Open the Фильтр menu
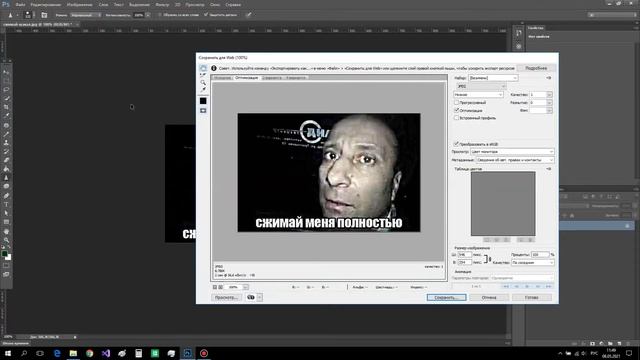640x360 pixels. pos(162,4)
